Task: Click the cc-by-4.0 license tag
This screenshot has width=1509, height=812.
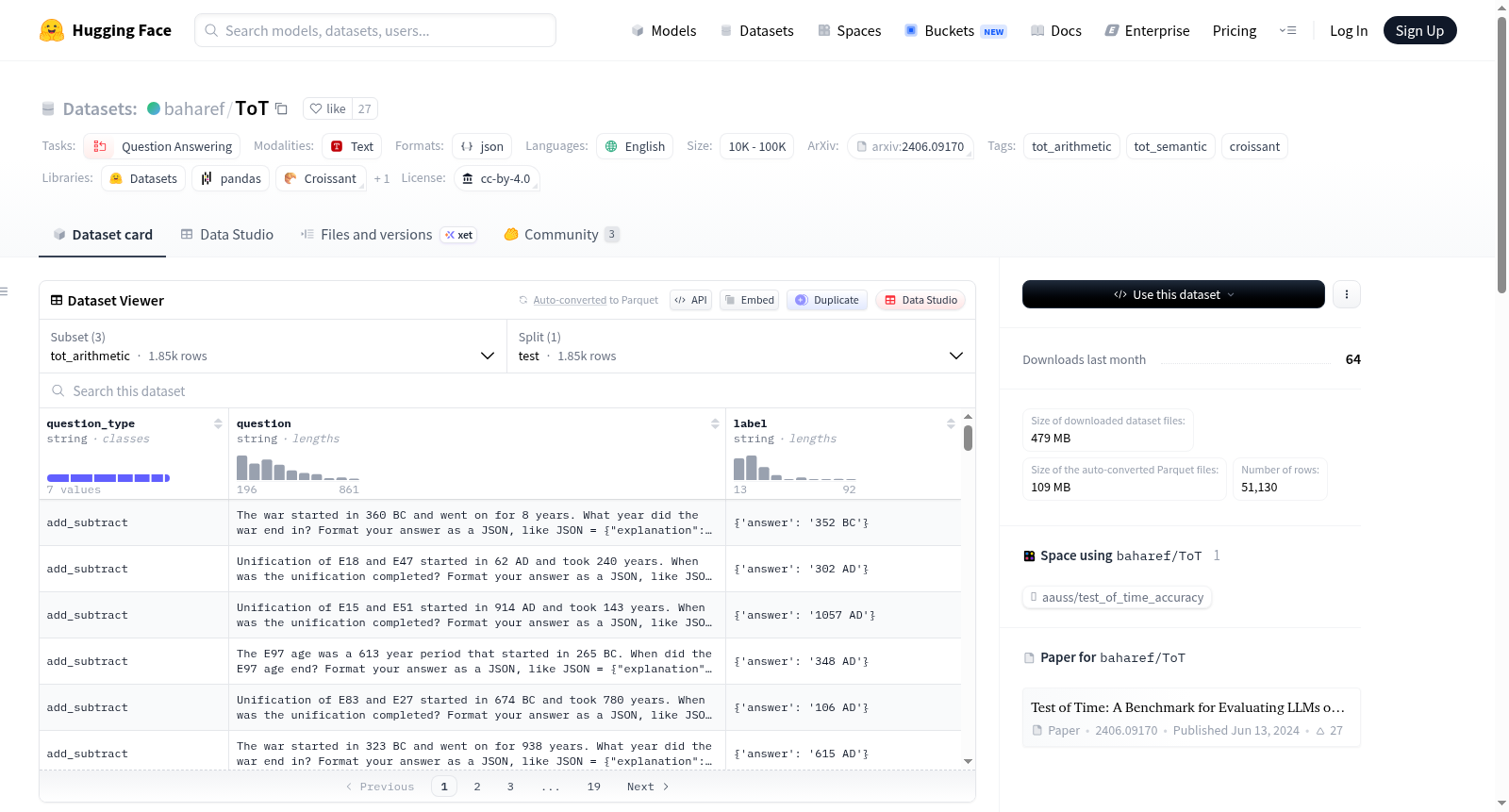Action: 497,178
